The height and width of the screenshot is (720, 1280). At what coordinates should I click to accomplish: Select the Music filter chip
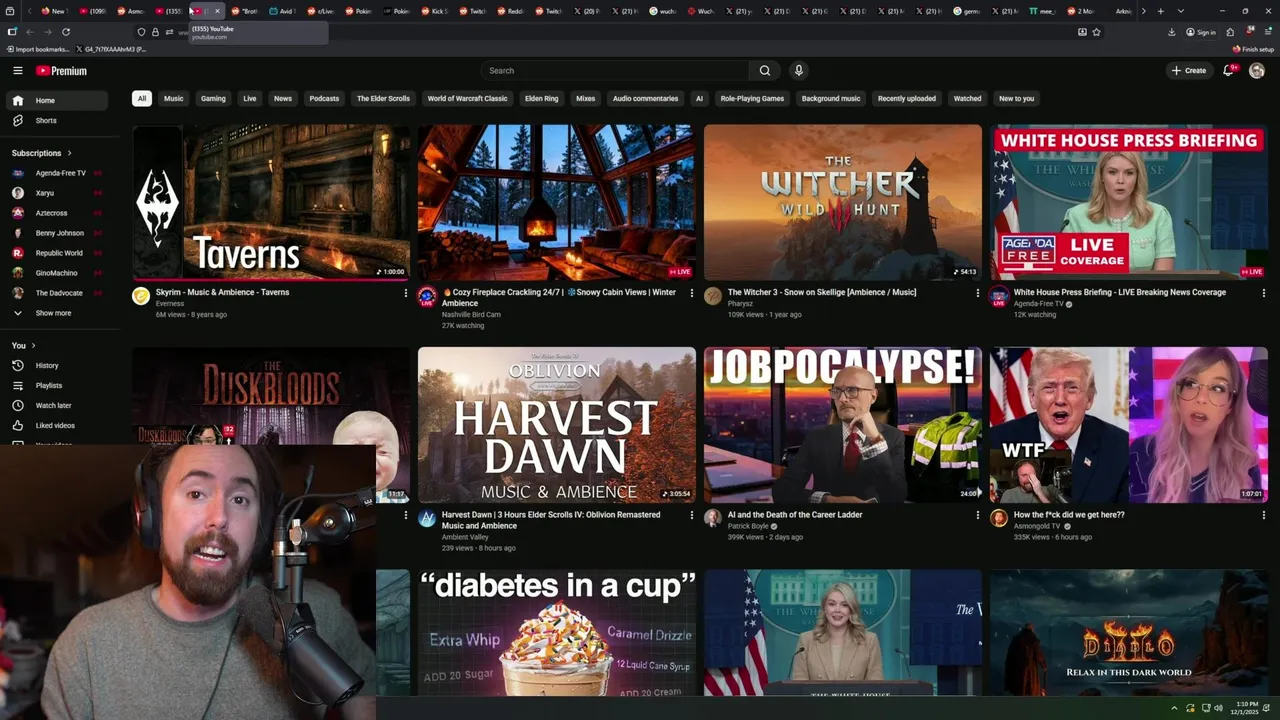pyautogui.click(x=174, y=98)
